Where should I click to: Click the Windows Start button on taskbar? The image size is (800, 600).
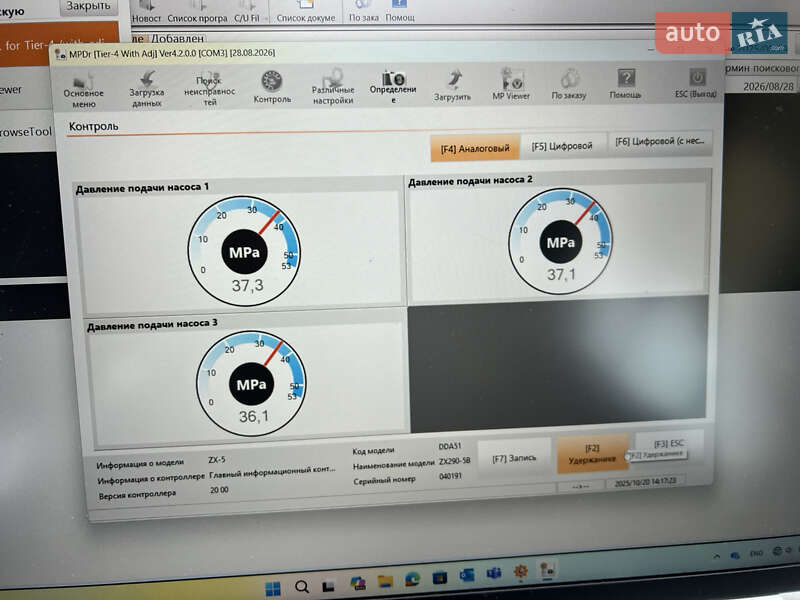point(272,587)
